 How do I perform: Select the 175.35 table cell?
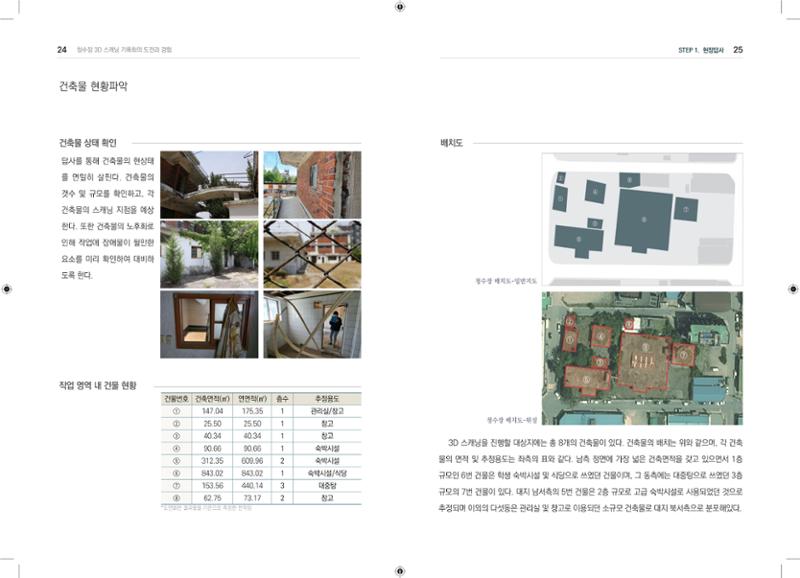click(253, 411)
